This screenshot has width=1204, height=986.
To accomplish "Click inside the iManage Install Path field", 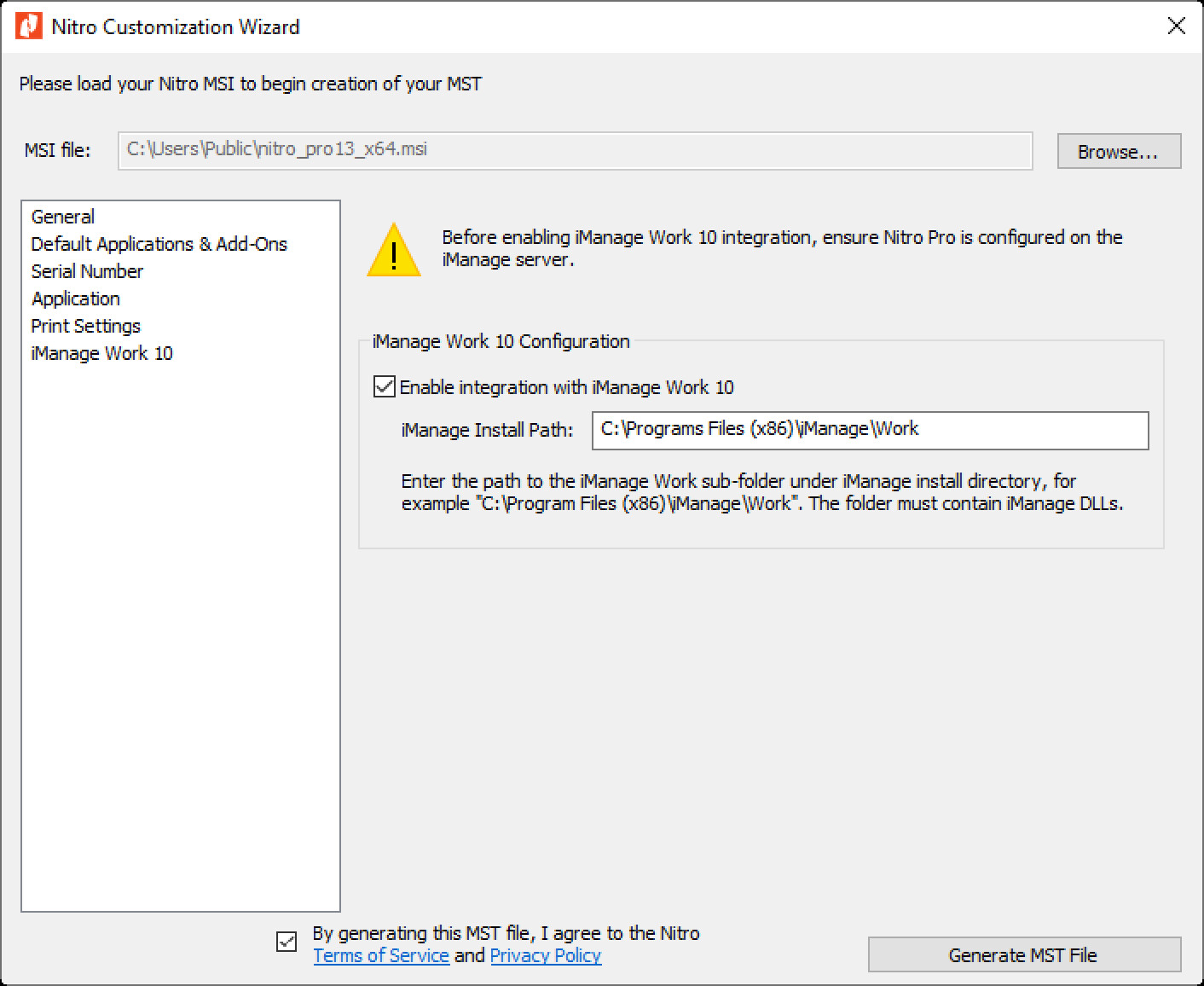I will [x=870, y=431].
